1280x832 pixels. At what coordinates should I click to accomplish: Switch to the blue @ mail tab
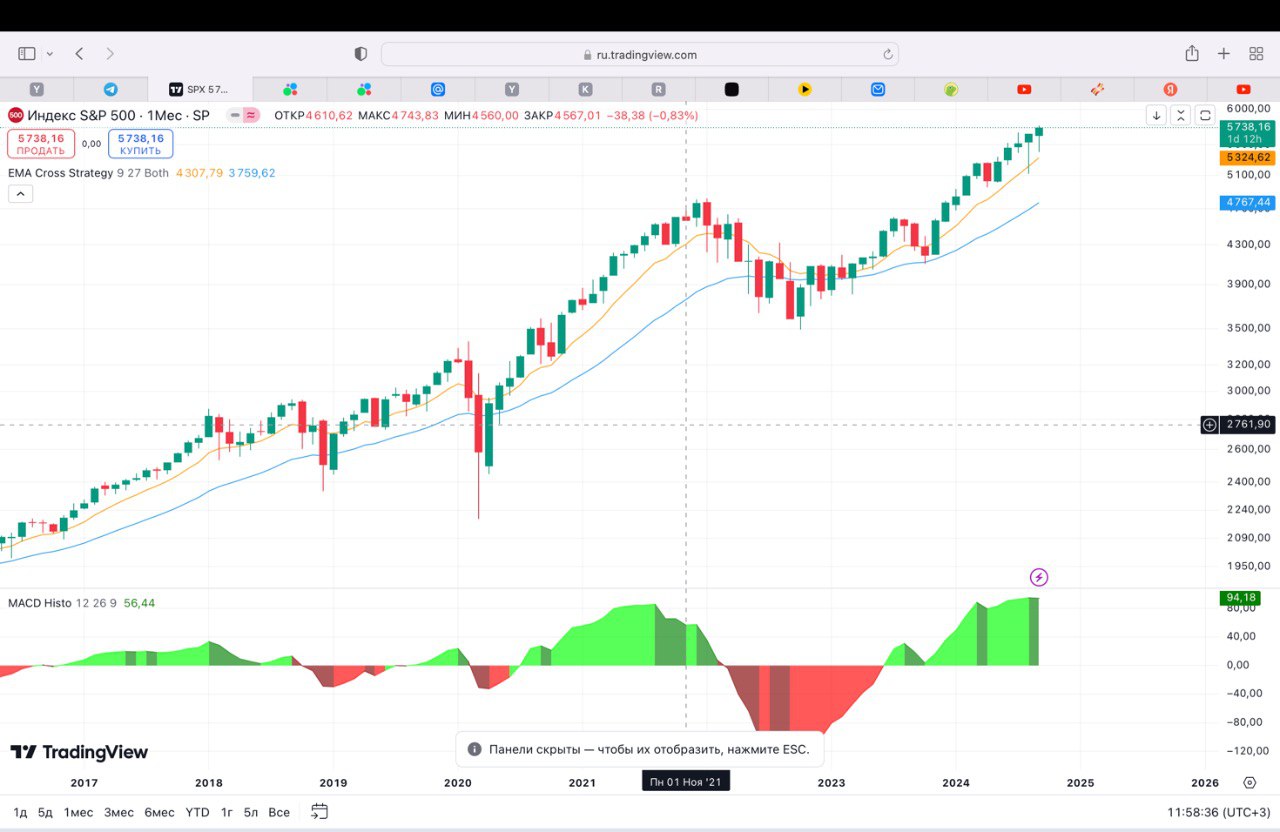pos(438,89)
